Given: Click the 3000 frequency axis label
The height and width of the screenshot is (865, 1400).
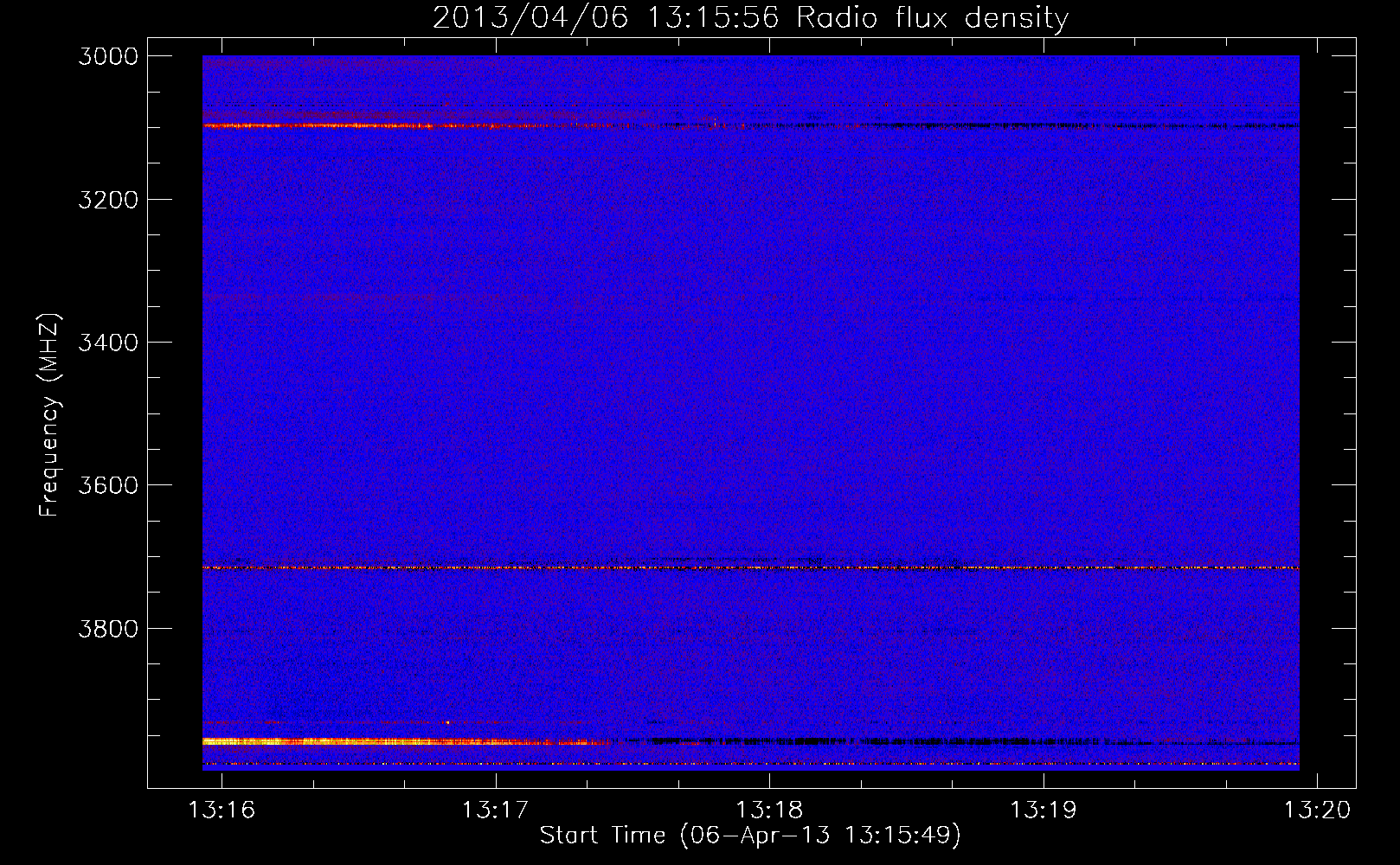Looking at the screenshot, I should click(x=108, y=56).
